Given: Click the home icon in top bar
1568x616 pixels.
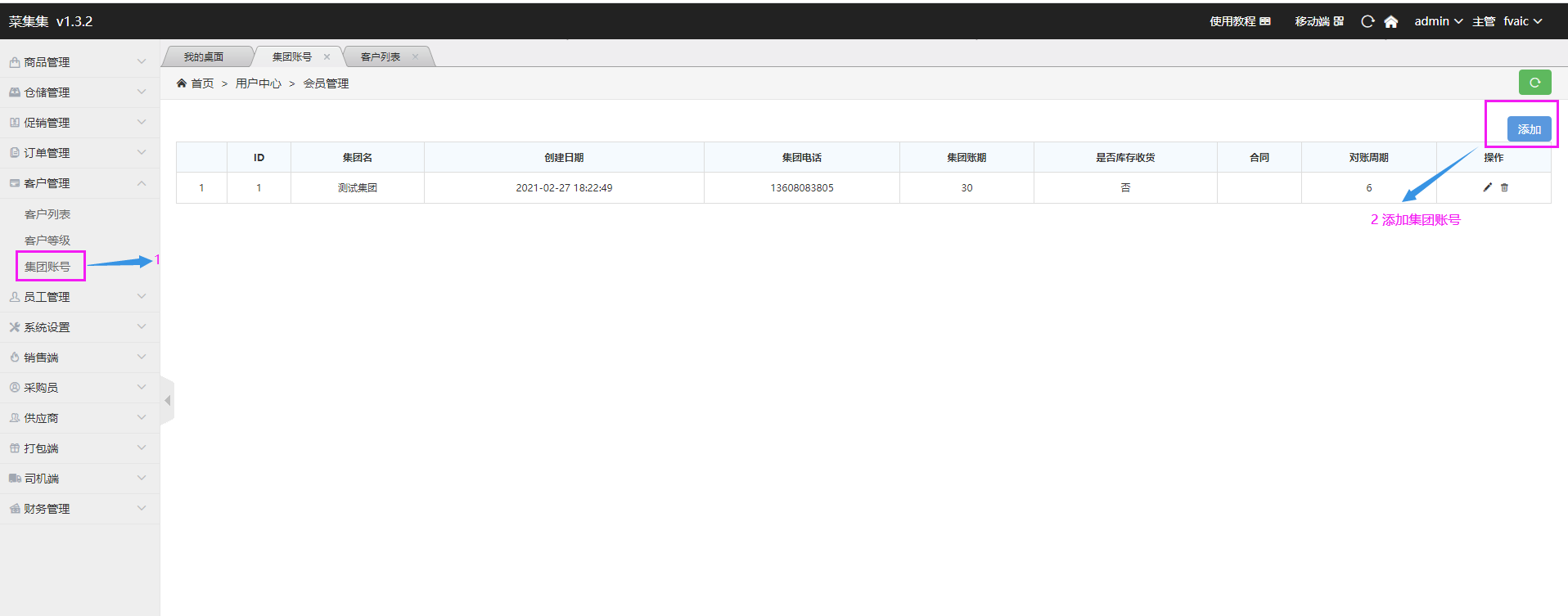Looking at the screenshot, I should [x=1390, y=22].
